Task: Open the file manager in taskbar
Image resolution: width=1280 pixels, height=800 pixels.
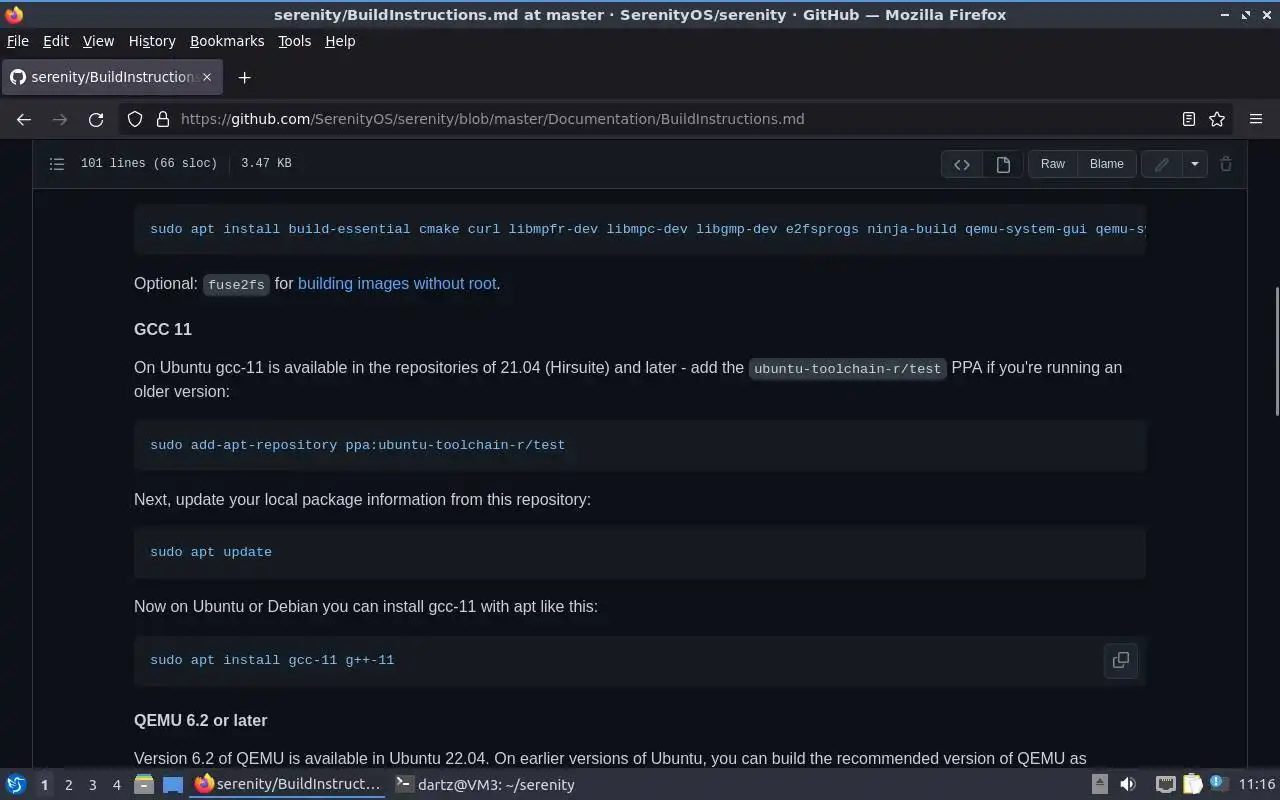Action: [144, 785]
